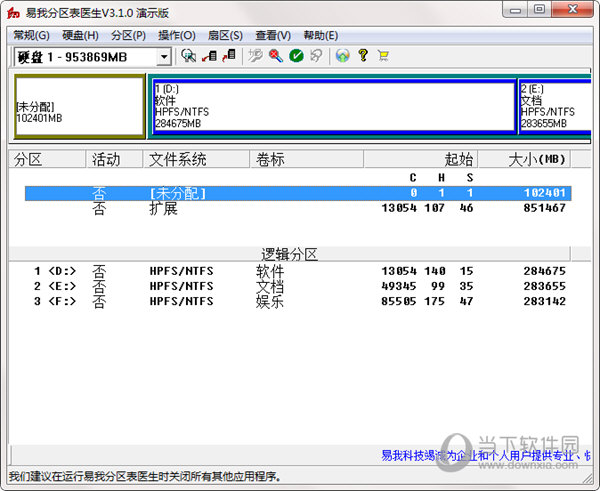Click the blue 易我科技 scrolling link text
Viewport: 600px width, 491px height.
[x=486, y=455]
